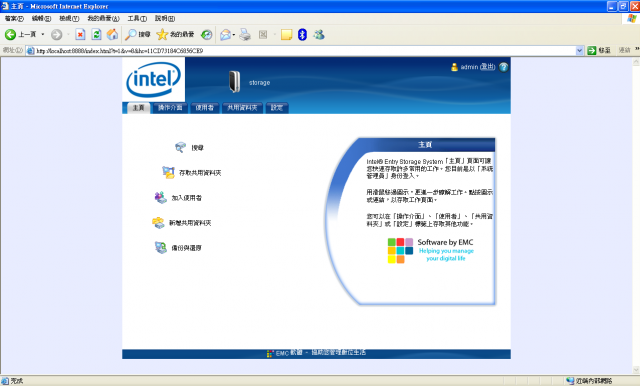
Task: Click the Windows flag logo in menu bar corner
Action: click(x=631, y=18)
